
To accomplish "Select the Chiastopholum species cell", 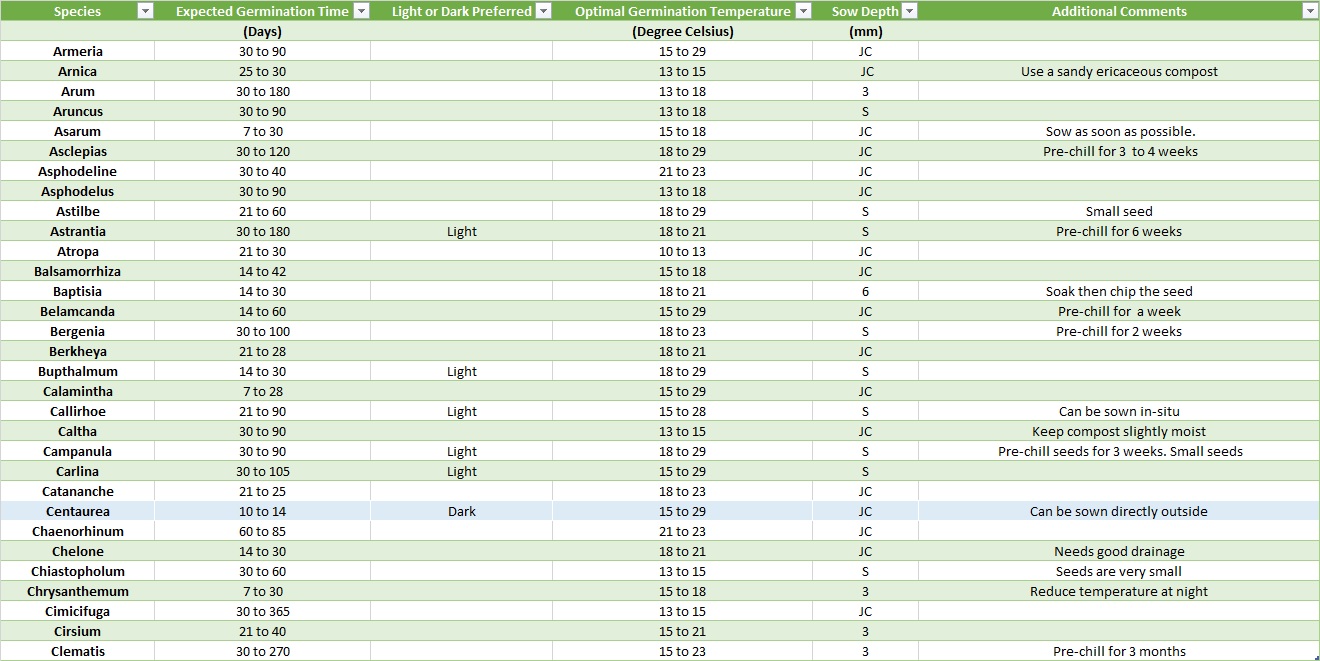I will point(78,571).
